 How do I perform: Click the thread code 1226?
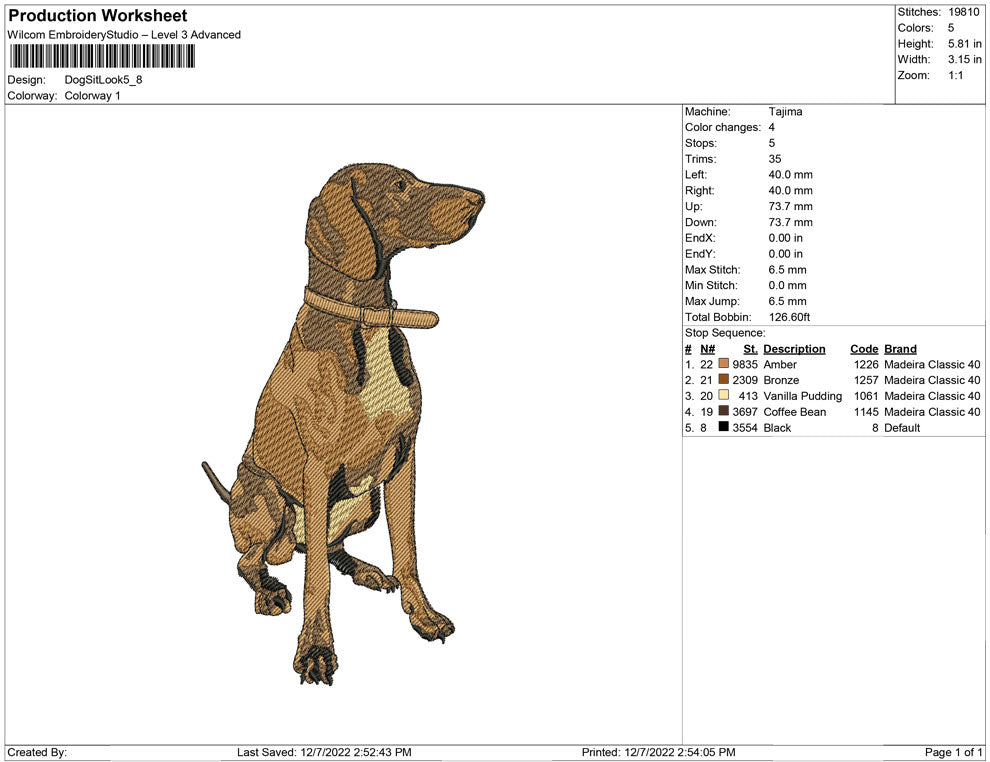[x=866, y=364]
